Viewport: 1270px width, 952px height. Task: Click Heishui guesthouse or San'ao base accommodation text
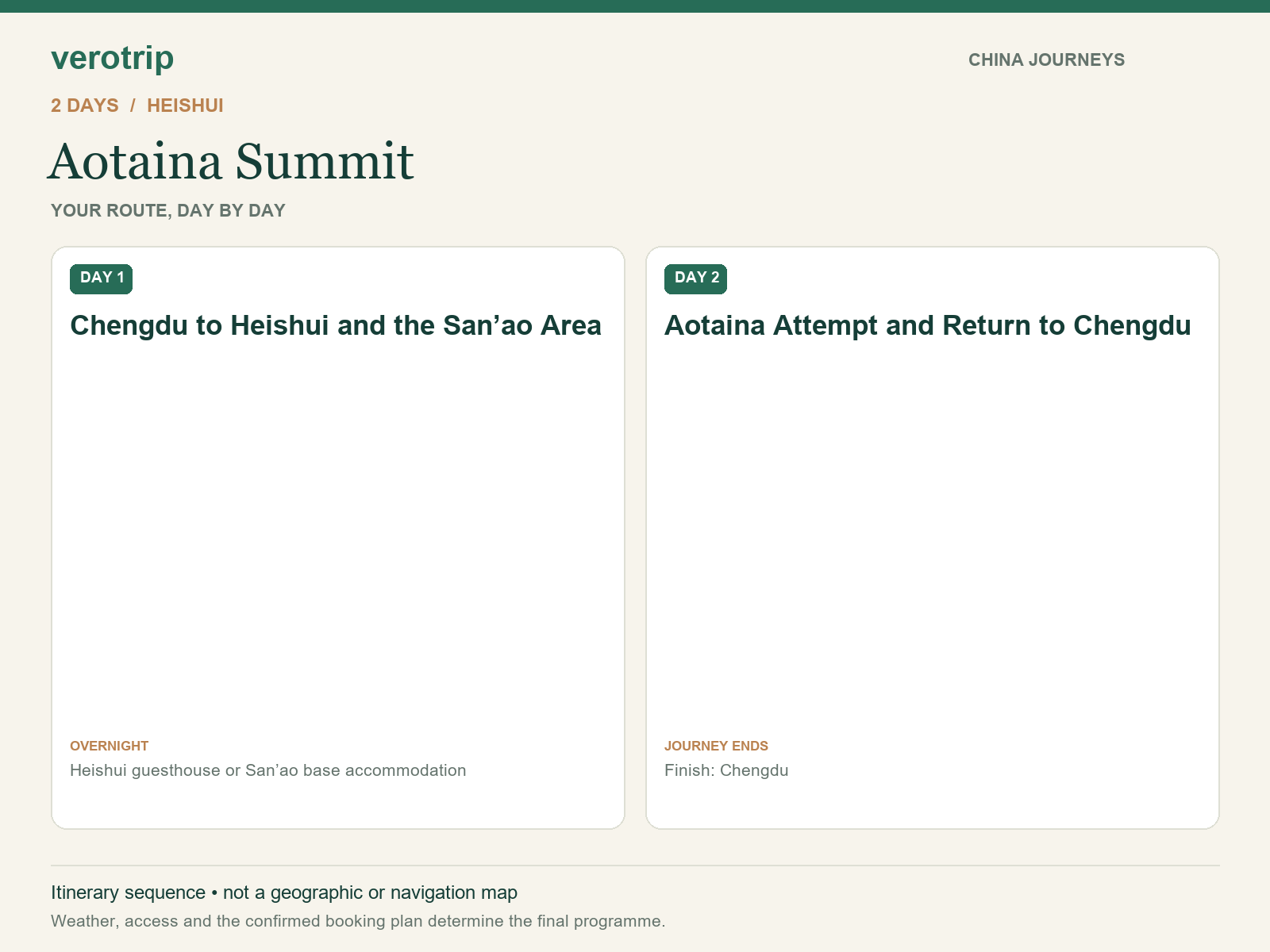pos(268,770)
